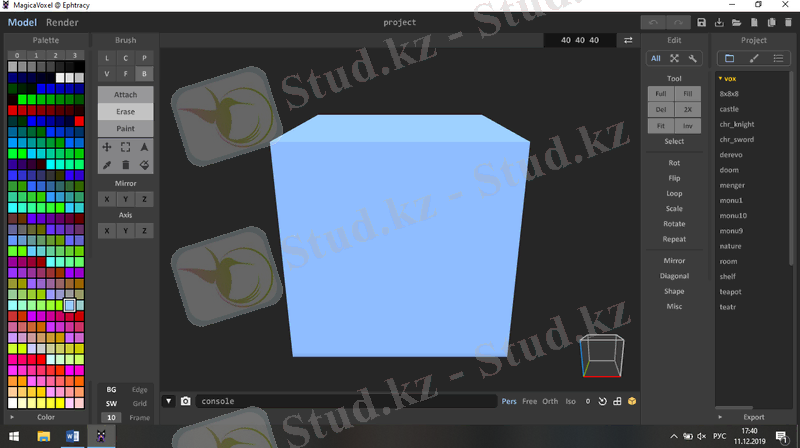This screenshot has width=800, height=448.
Task: Toggle Axis X lock
Action: [x=107, y=231]
